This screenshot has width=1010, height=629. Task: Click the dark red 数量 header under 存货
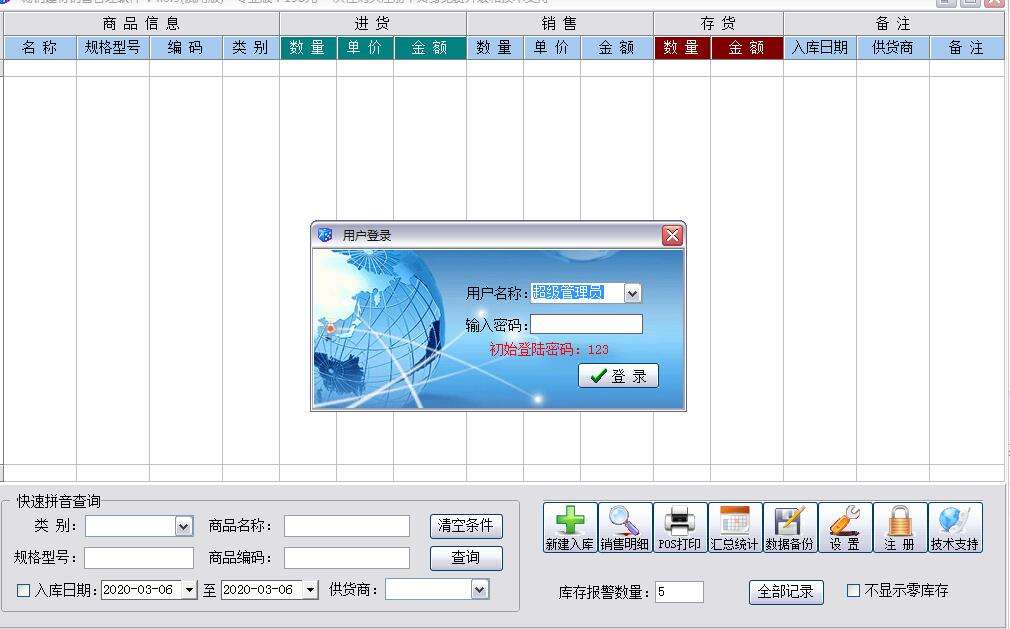tap(682, 48)
